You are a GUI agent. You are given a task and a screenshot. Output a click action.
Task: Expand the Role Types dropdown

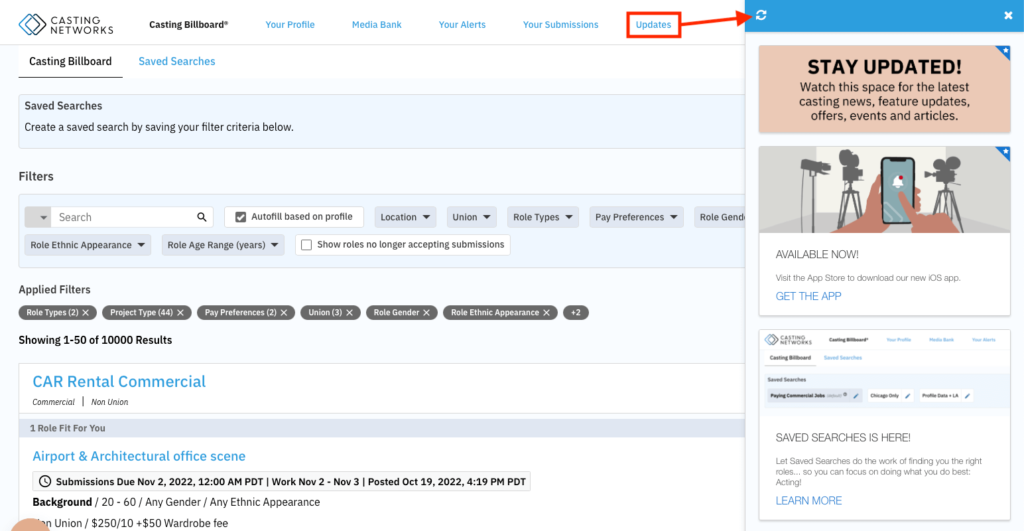point(543,217)
